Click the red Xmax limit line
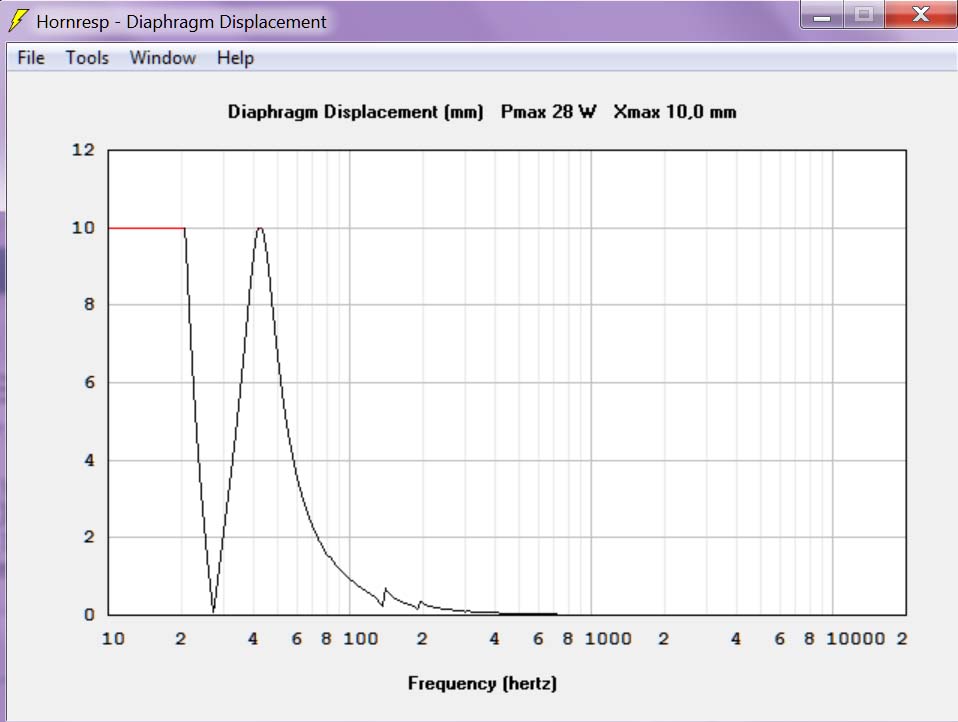The height and width of the screenshot is (722, 958). (147, 228)
